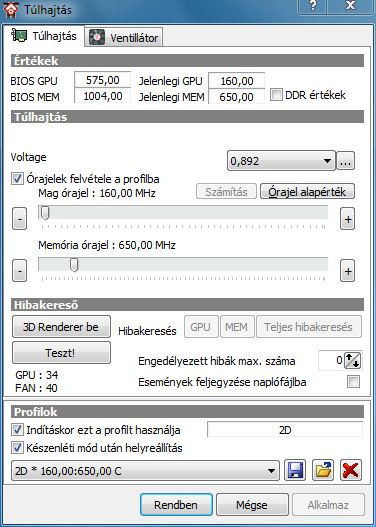Click the ellipsis button next to Voltage

pyautogui.click(x=345, y=161)
